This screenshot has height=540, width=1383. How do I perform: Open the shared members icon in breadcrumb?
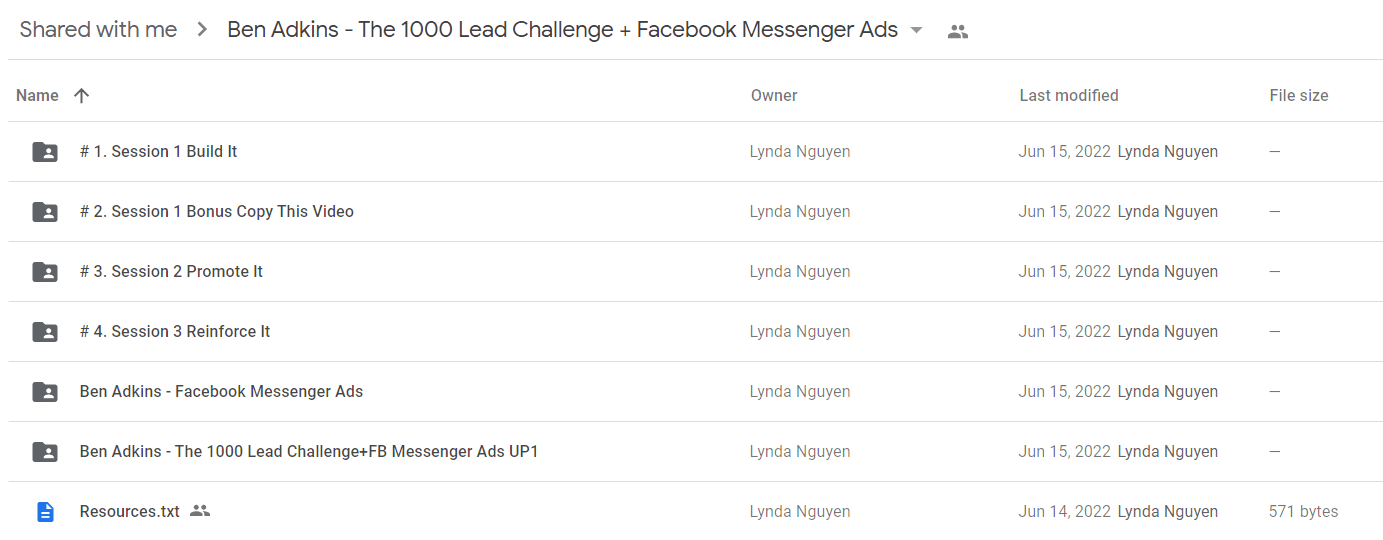tap(958, 31)
